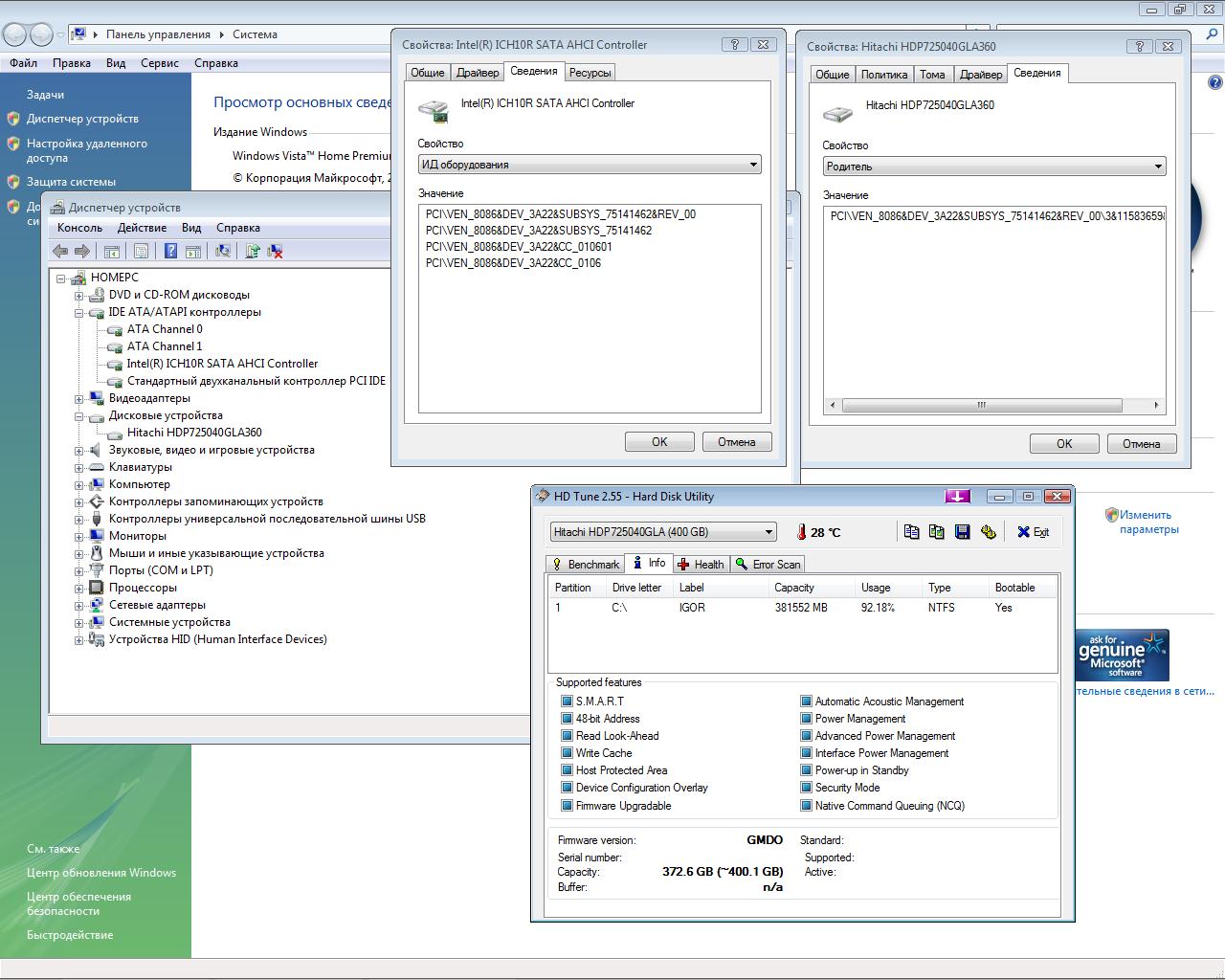
Task: Select Intel(R) ICH10R SATA AHCI Controller in tree
Action: tap(222, 364)
